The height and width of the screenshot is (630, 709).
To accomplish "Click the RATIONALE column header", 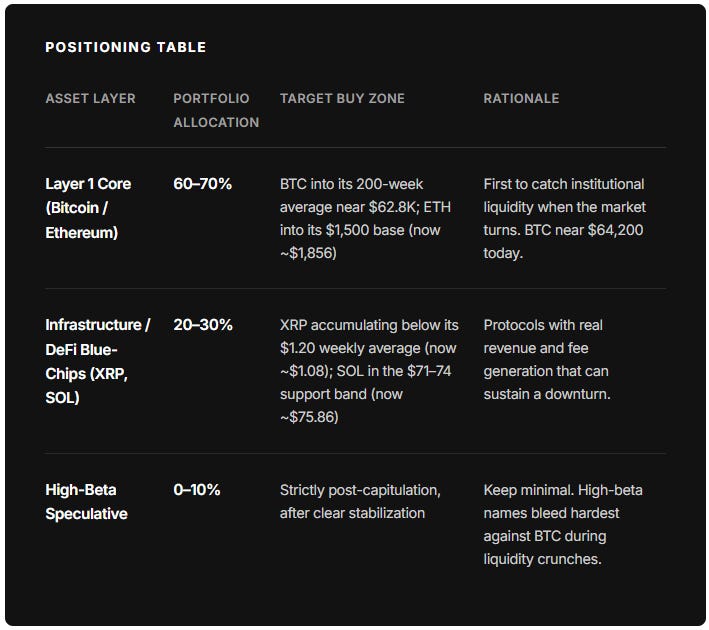I will [x=521, y=98].
